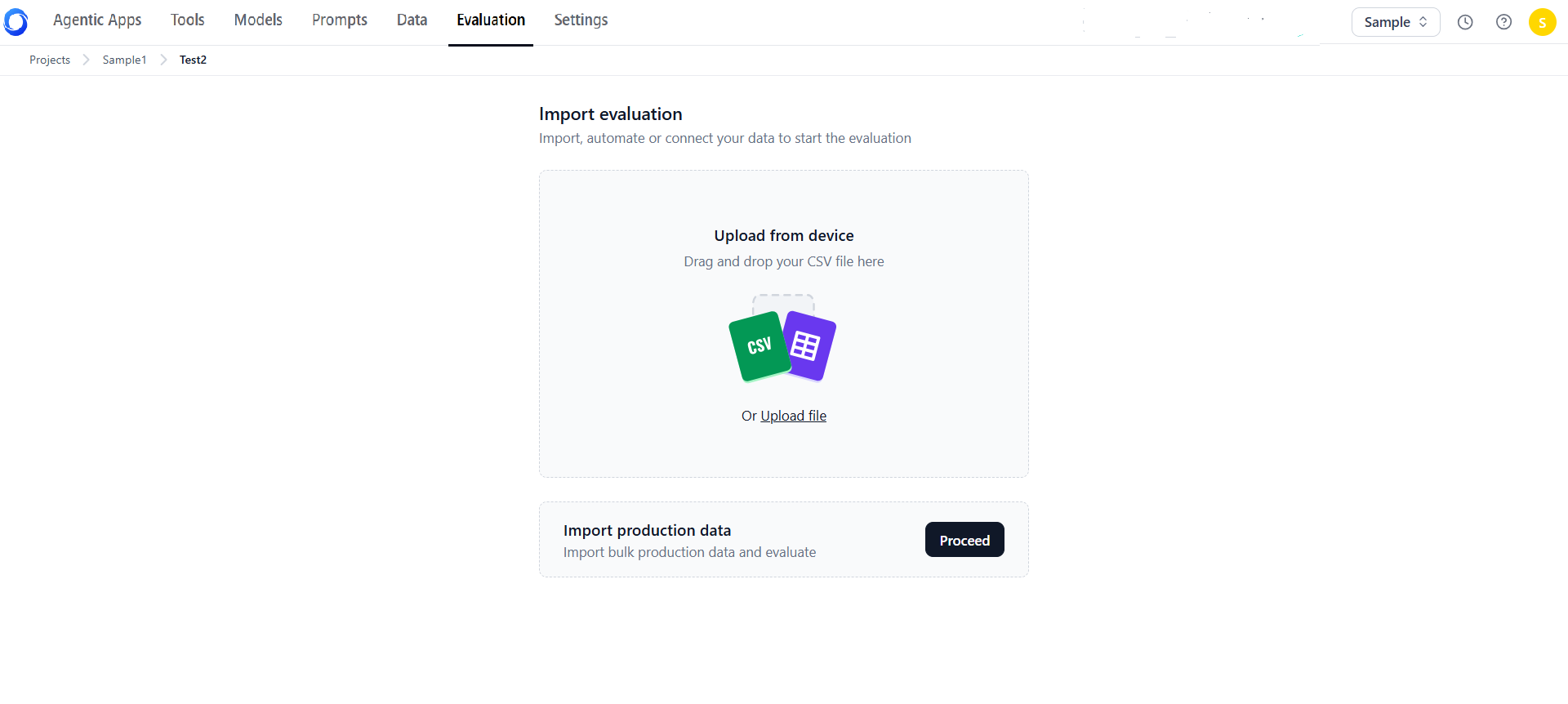Open the history clock icon
1568x704 pixels.
(1465, 22)
